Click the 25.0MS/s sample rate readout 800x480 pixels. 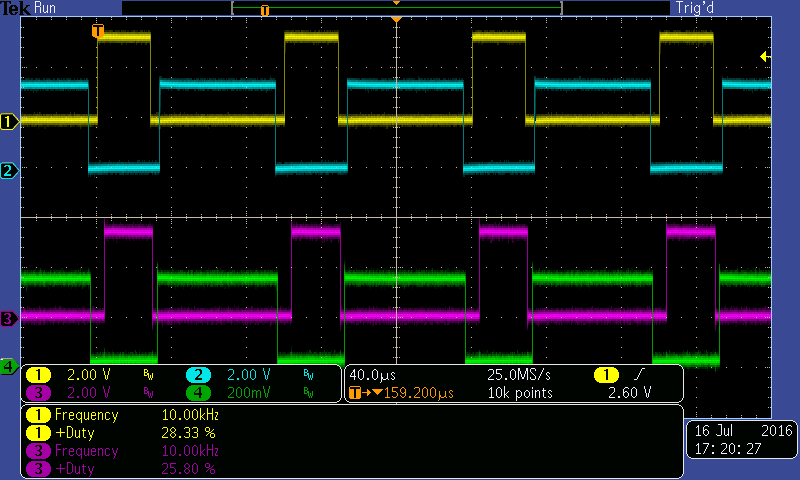tap(519, 375)
